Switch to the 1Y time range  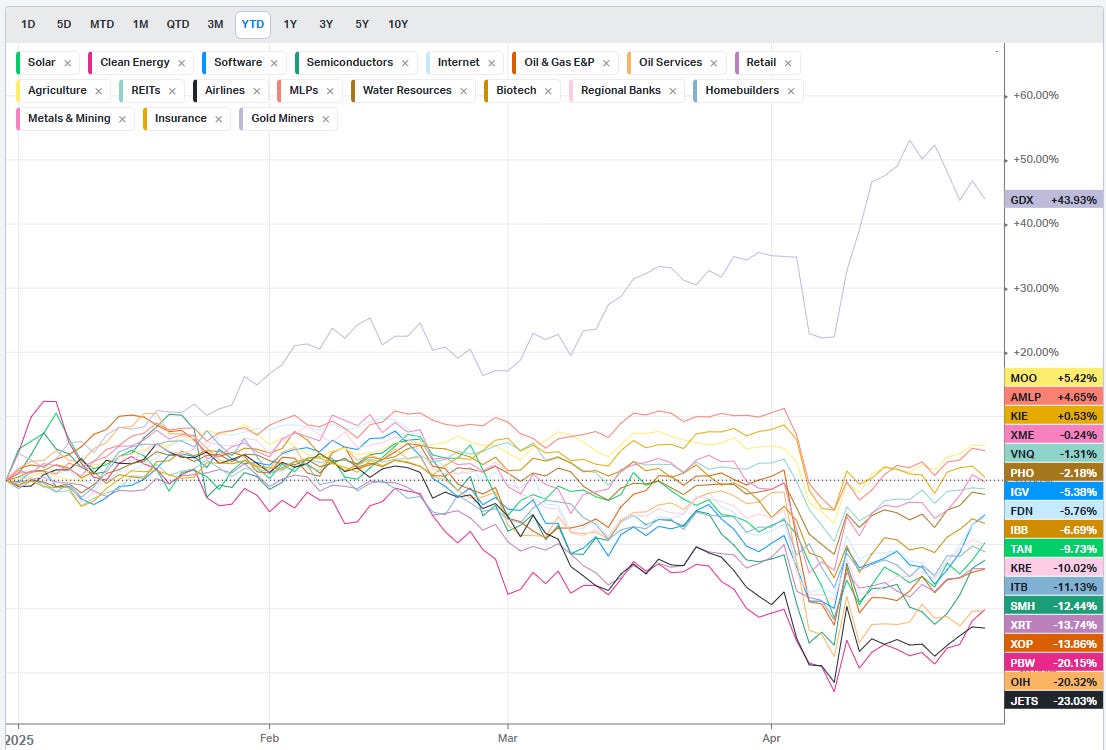coord(290,24)
